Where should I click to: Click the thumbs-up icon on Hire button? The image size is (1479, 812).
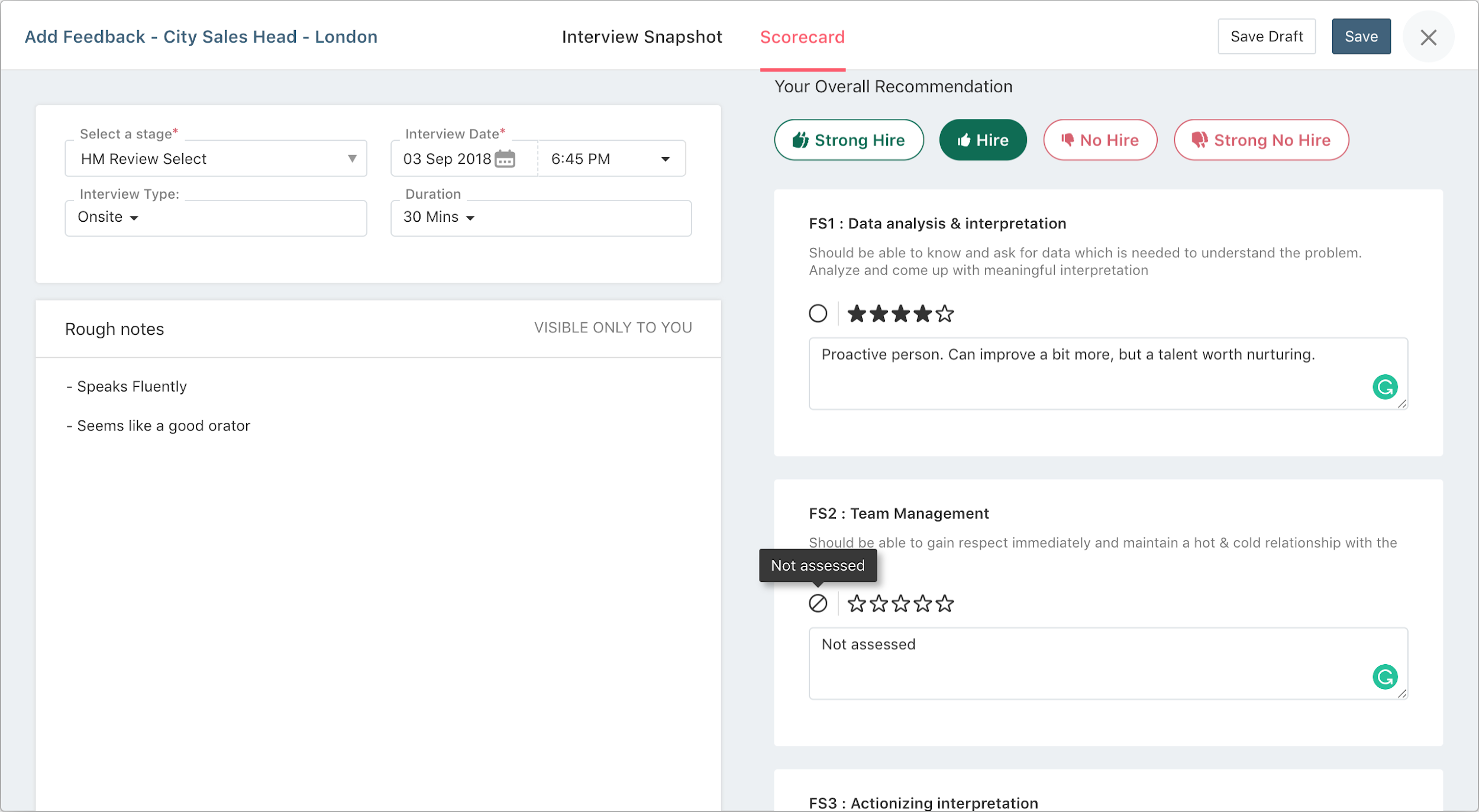963,140
